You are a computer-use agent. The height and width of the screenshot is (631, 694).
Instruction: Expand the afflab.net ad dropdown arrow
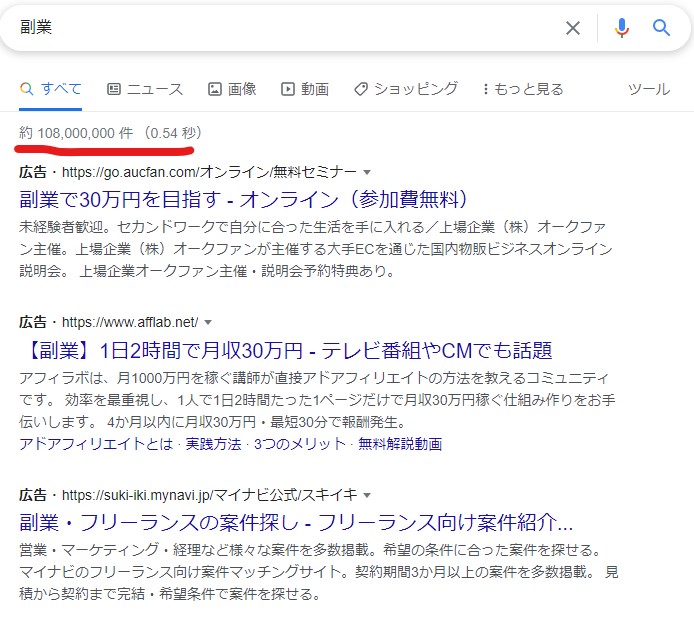coord(208,323)
